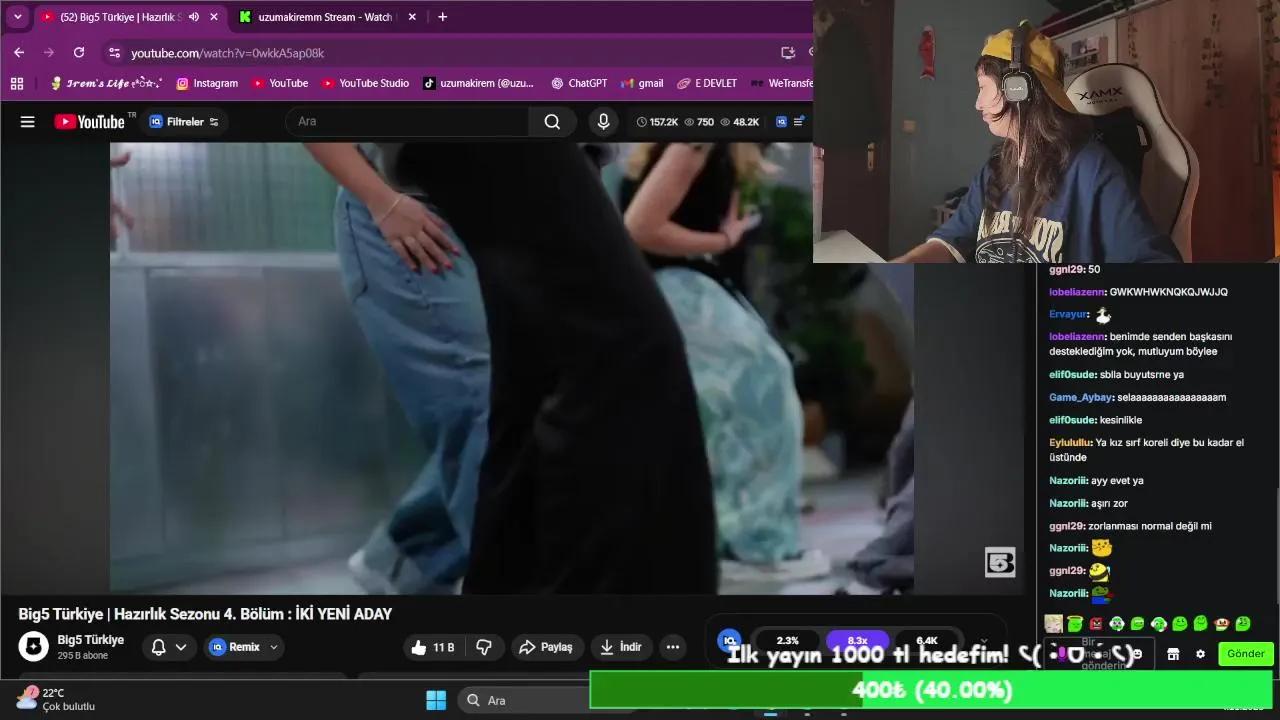This screenshot has width=1280, height=720.
Task: Open the bookmarks apps grid icon
Action: (x=17, y=84)
